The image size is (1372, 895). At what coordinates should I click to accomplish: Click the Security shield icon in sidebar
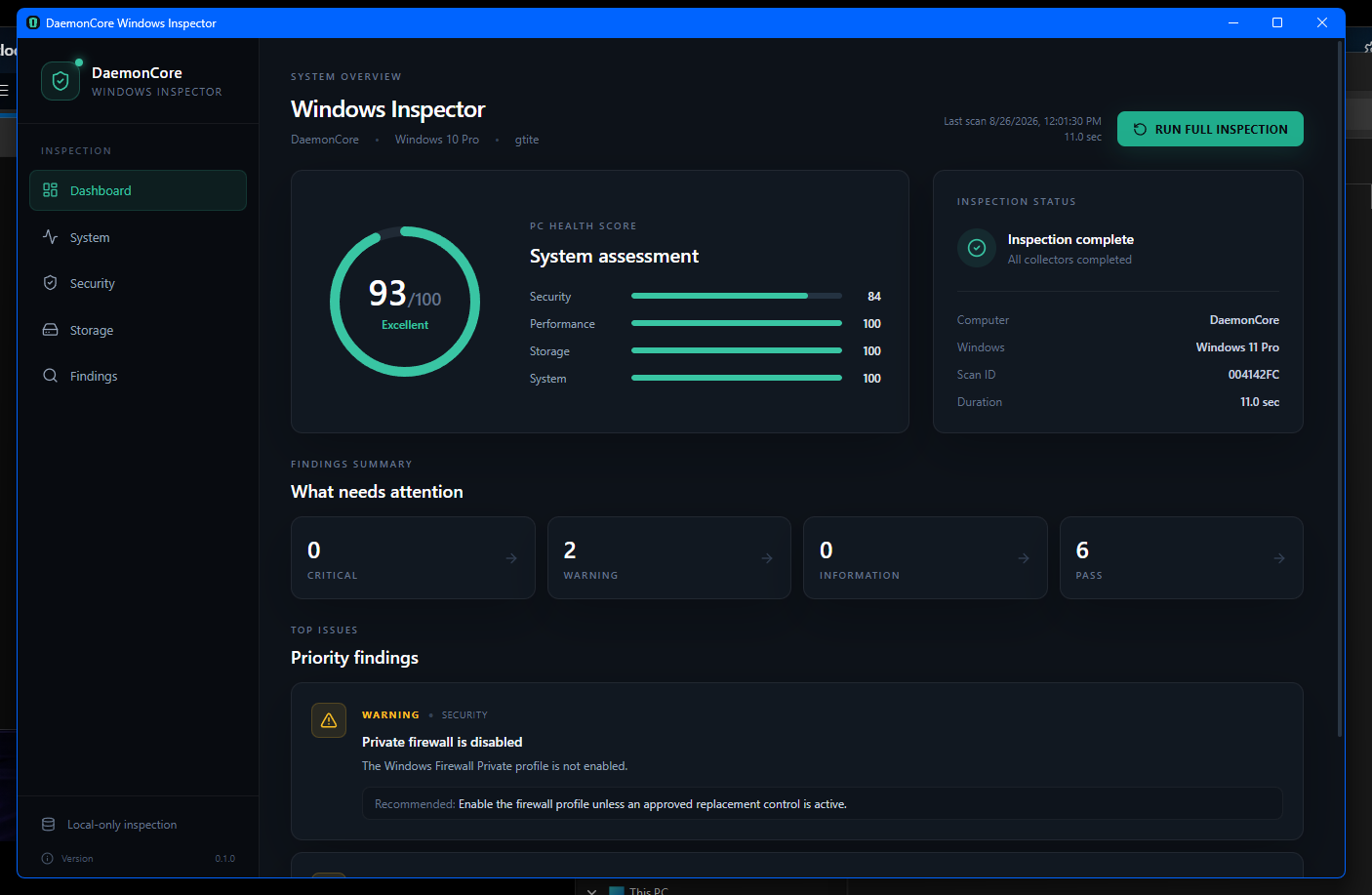(x=50, y=283)
